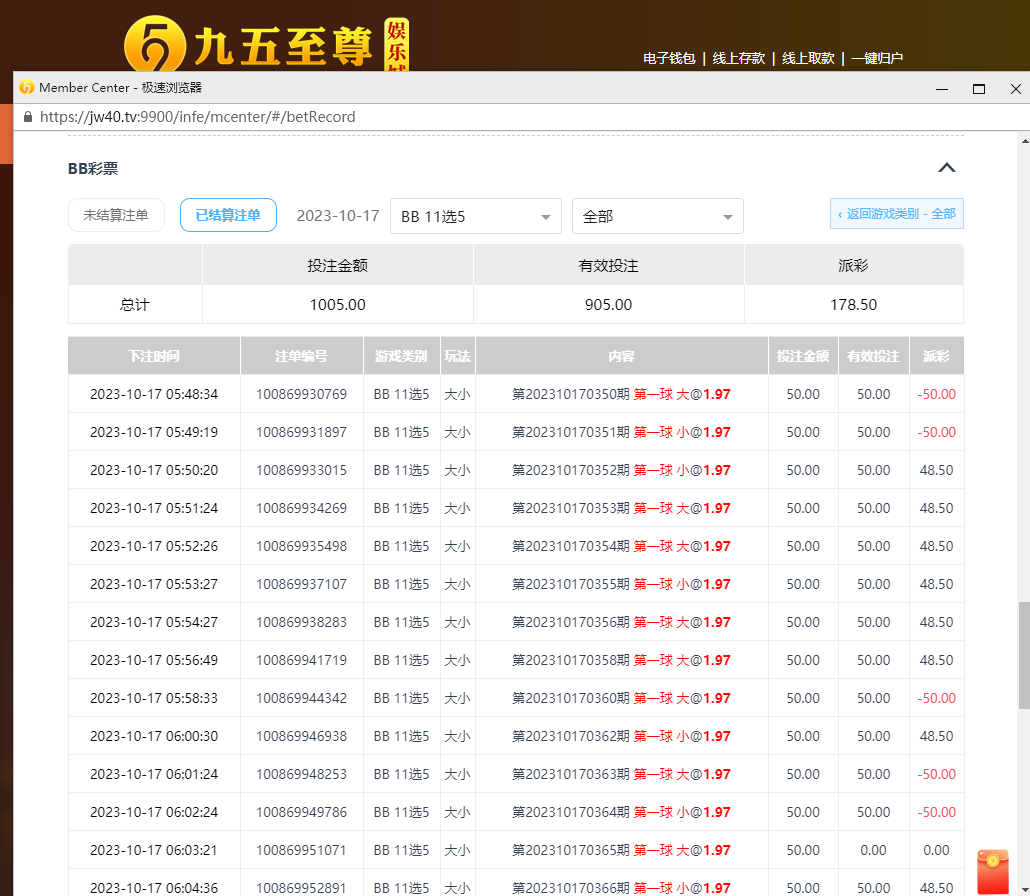Open the BB 11选5 game dropdown
1030x896 pixels.
(x=475, y=216)
